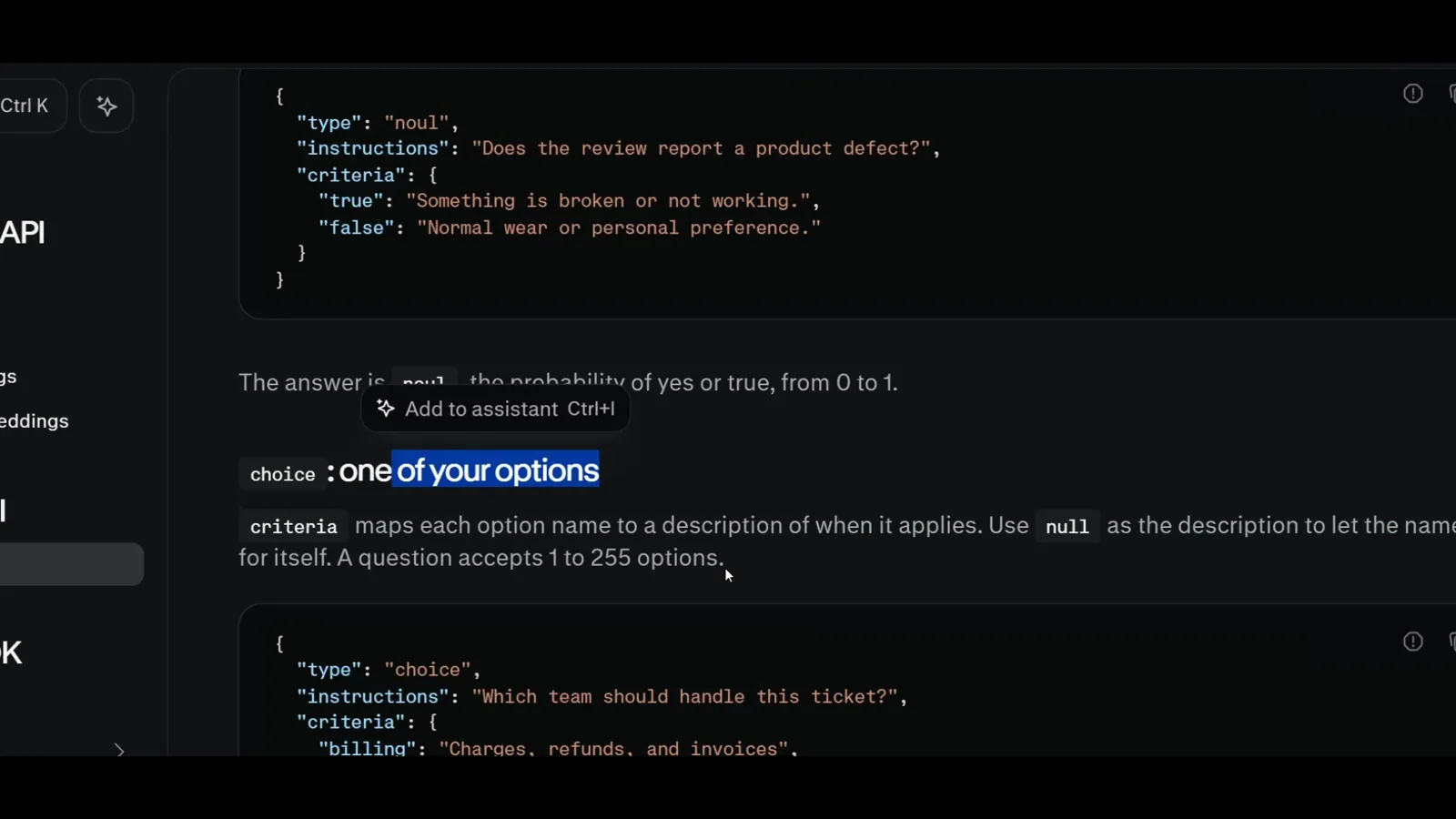Click the "noul" type value
The image size is (1456, 819).
pos(416,123)
